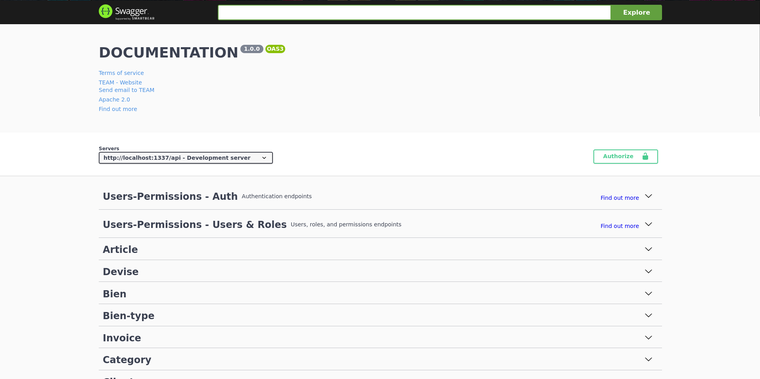Open the Apache 2.0 license link

(x=114, y=99)
